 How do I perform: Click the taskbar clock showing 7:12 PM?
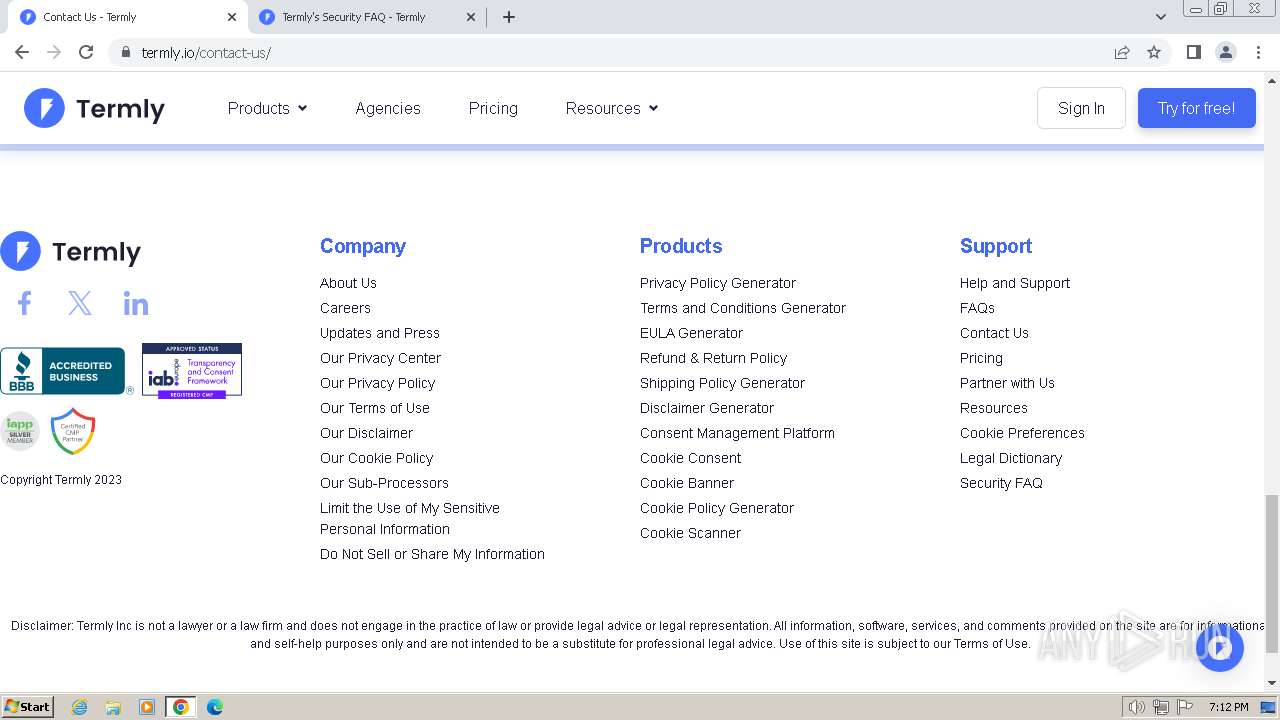[1228, 707]
